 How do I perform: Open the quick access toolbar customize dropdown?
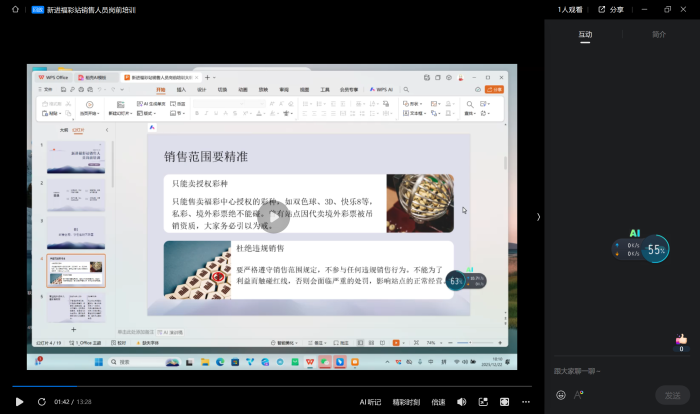[x=122, y=90]
